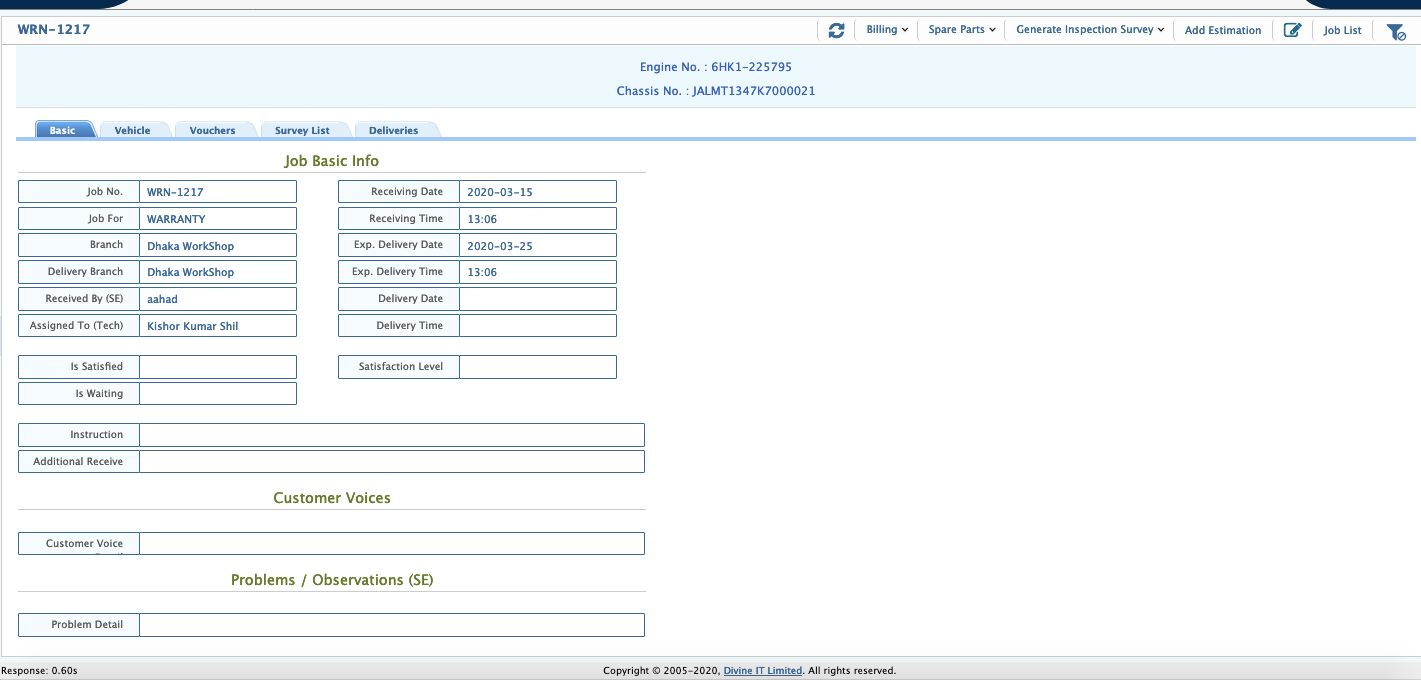Click the Customer Voice input box
1421x680 pixels.
[x=392, y=543]
